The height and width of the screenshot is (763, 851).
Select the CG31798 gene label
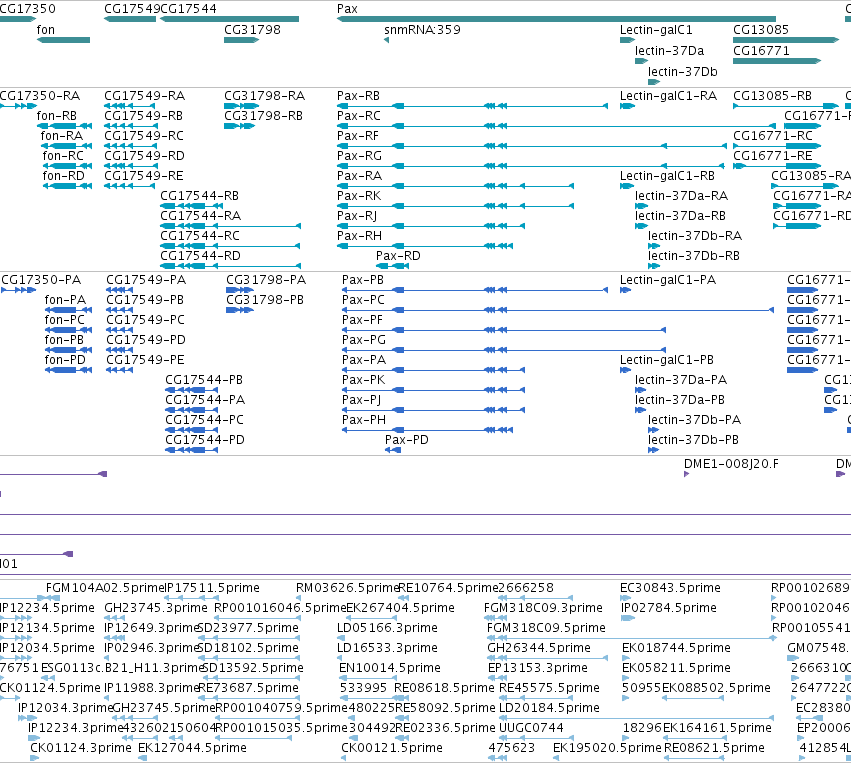click(x=252, y=30)
